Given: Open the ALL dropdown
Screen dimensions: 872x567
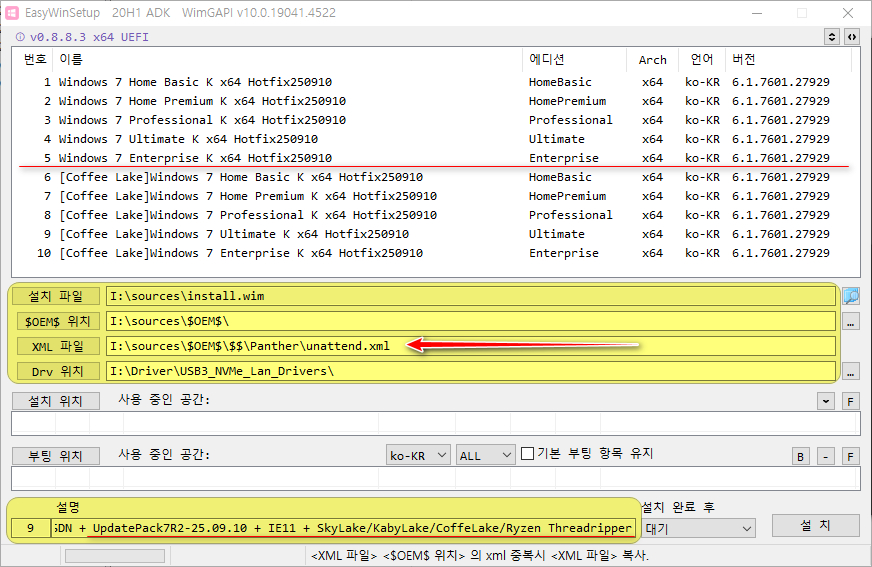Looking at the screenshot, I should (485, 455).
